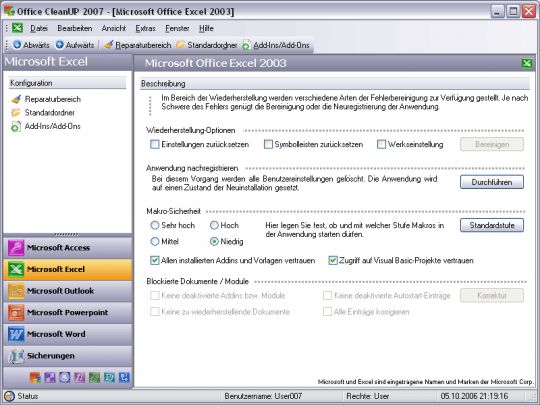The height and width of the screenshot is (405, 540).
Task: Click Alle Einträge korrigieren checkbox
Action: pos(327,312)
